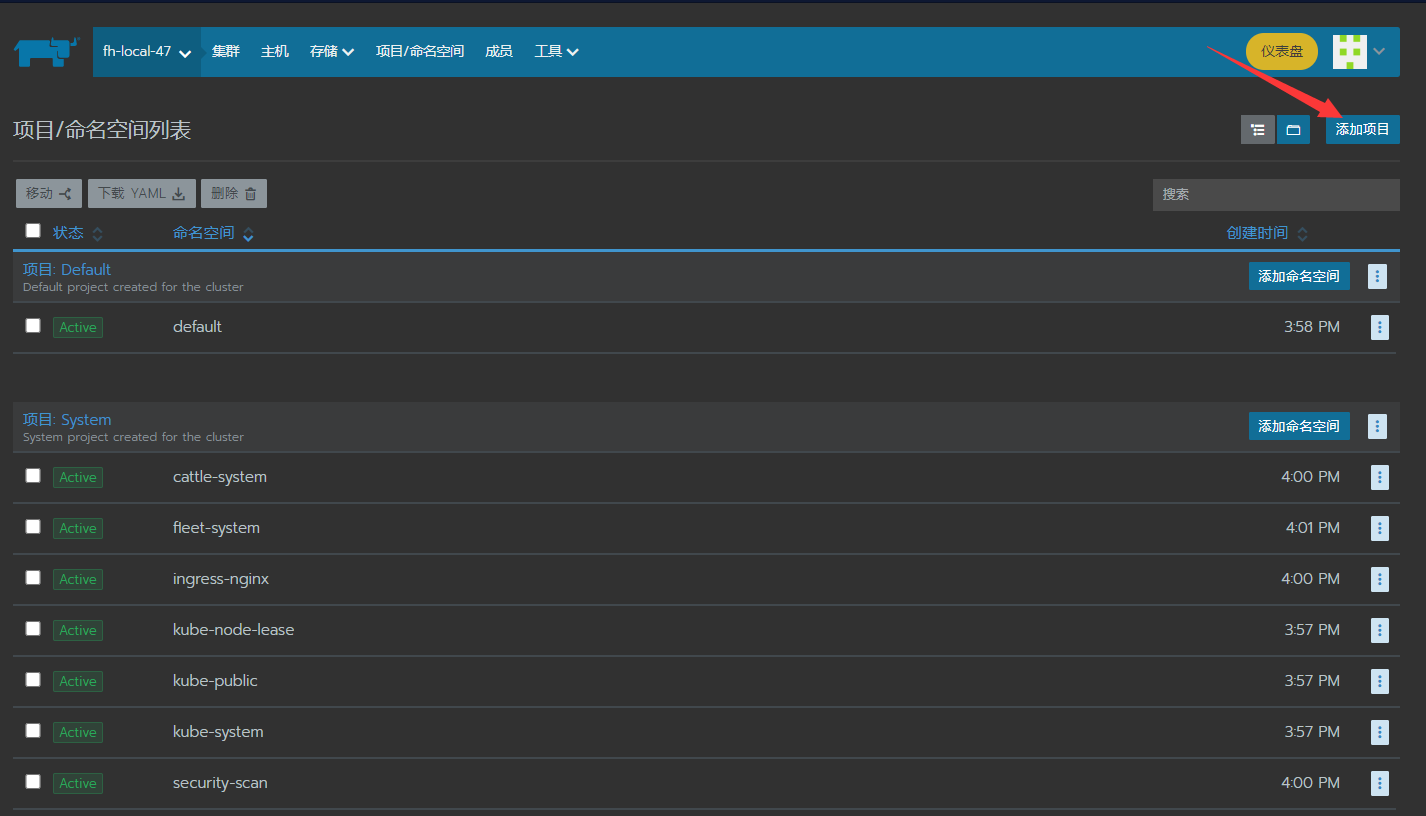This screenshot has width=1426, height=816.
Task: Check the kube-public checkbox
Action: pyautogui.click(x=33, y=680)
